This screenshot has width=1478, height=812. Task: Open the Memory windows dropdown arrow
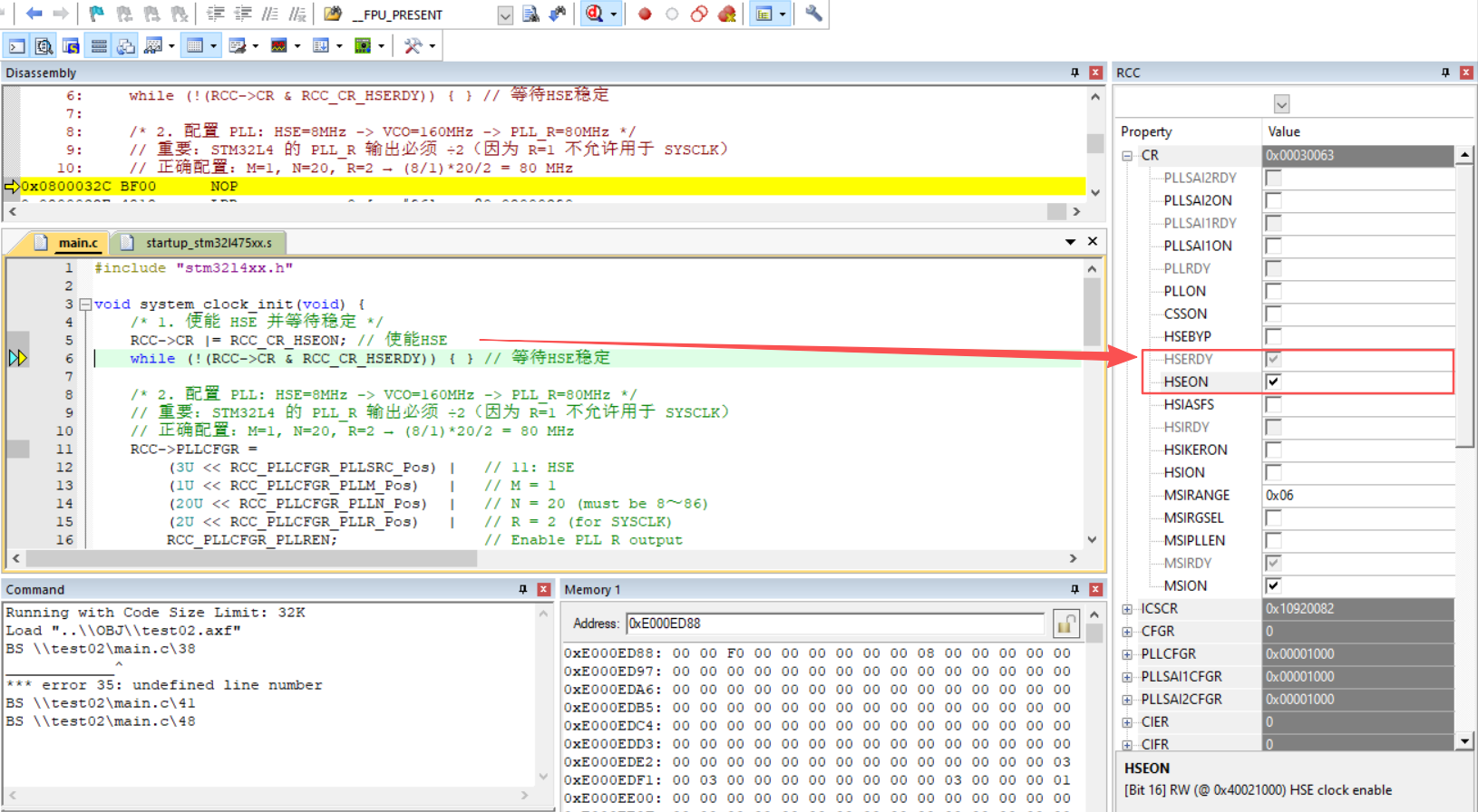(x=213, y=45)
